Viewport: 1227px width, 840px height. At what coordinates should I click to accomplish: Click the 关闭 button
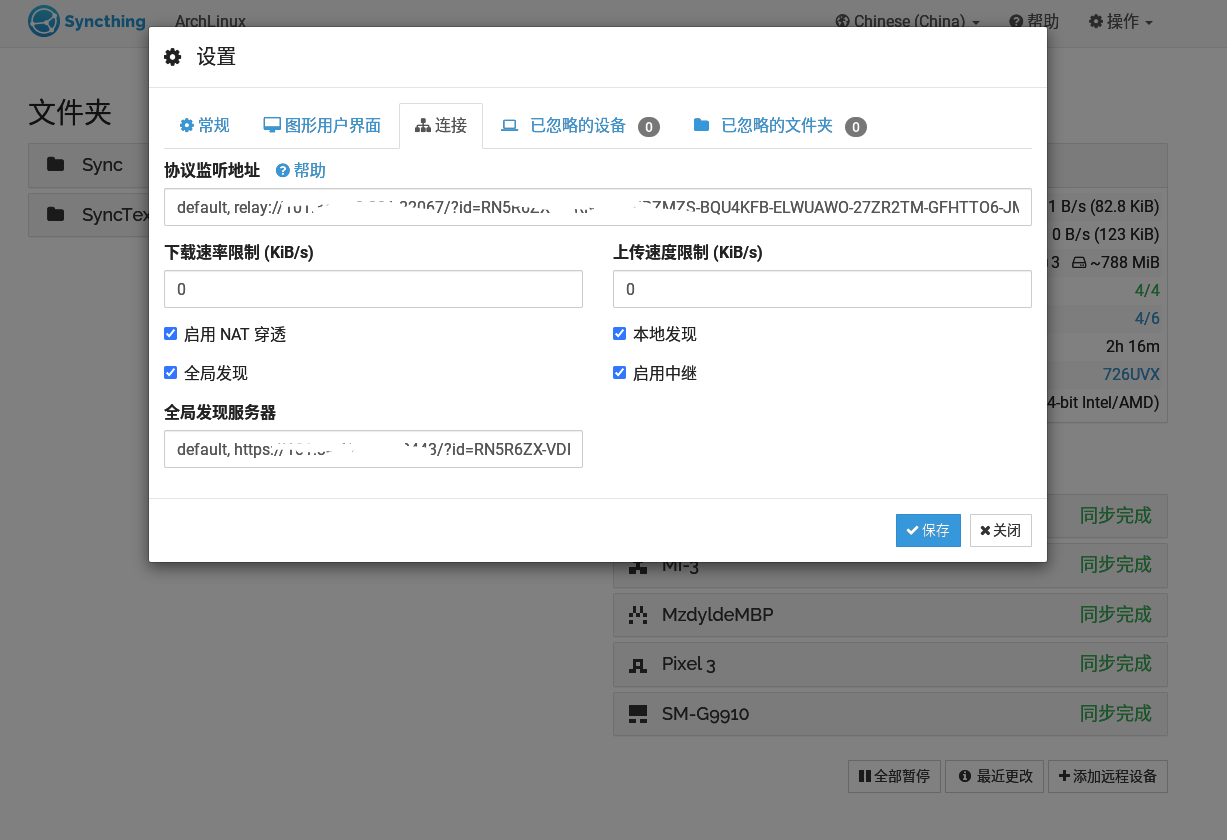pos(1000,530)
